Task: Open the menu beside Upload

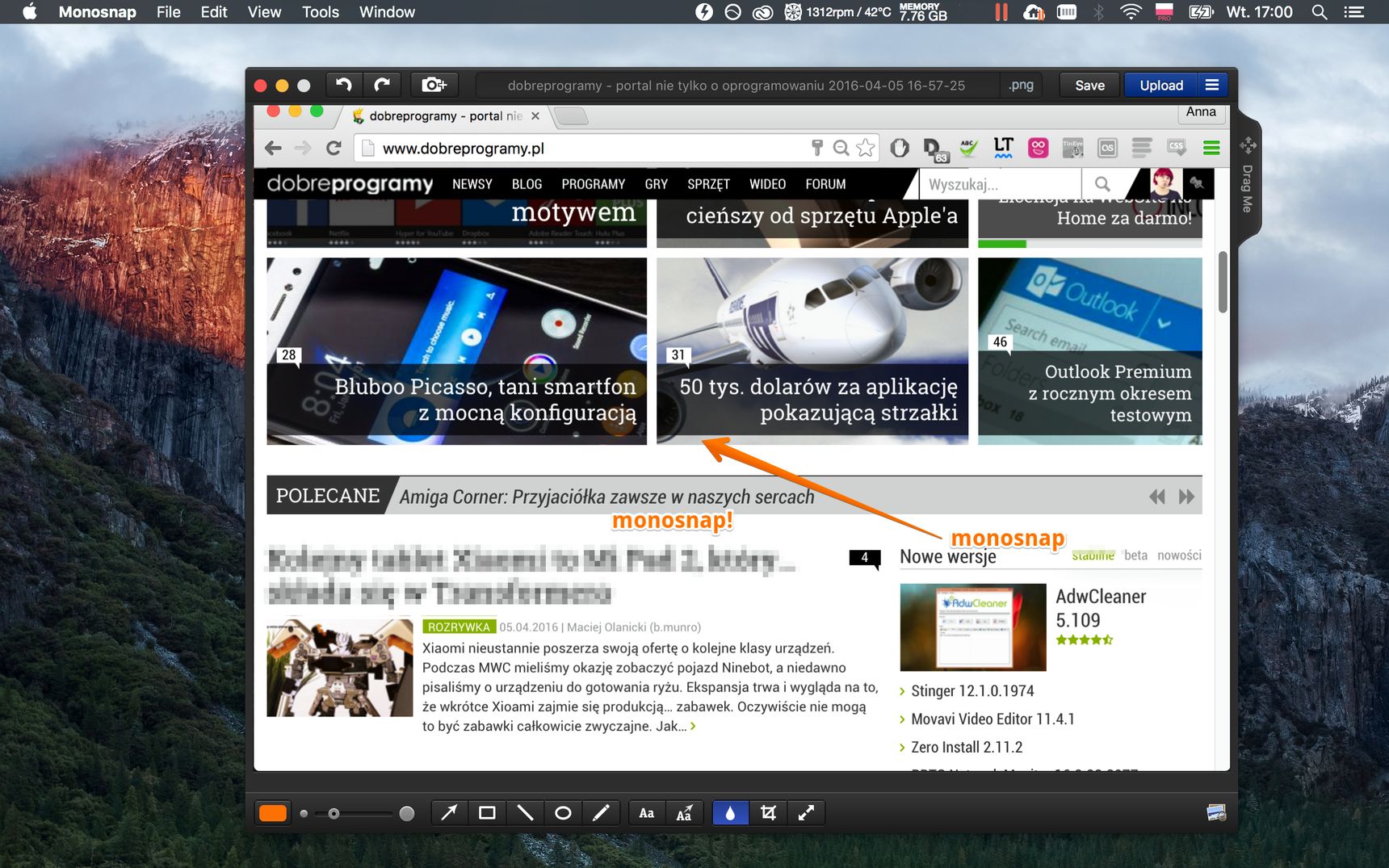Action: click(1212, 85)
